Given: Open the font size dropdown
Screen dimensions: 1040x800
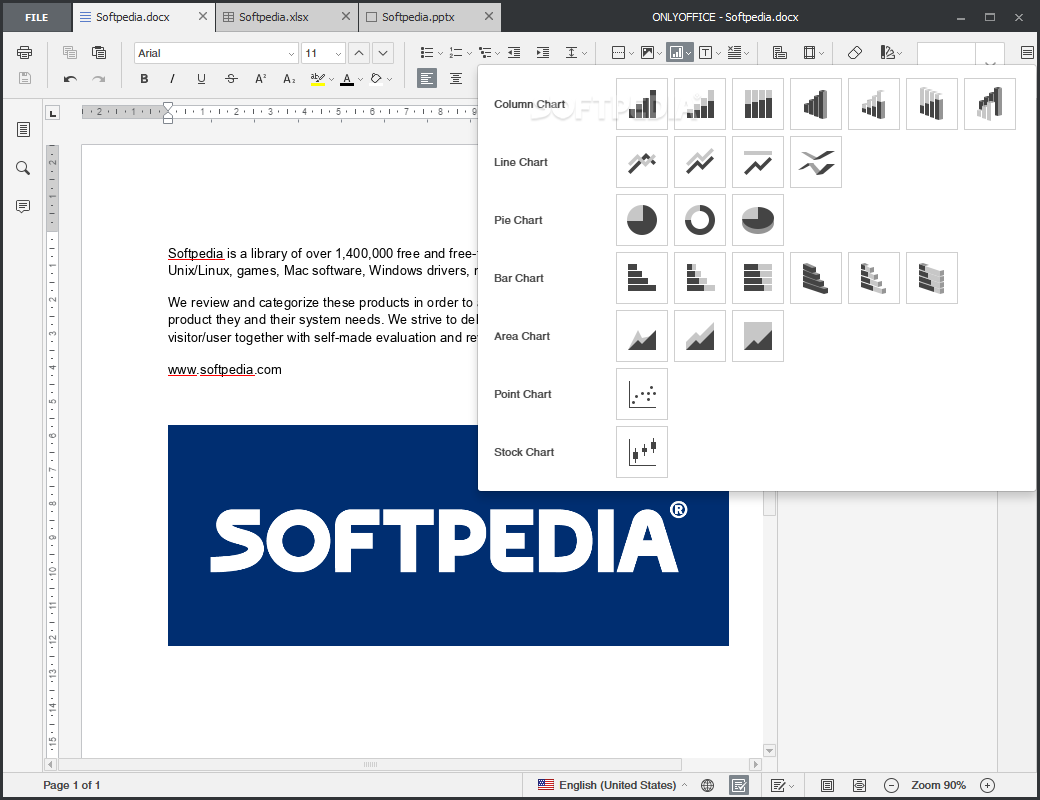Looking at the screenshot, I should pos(338,54).
